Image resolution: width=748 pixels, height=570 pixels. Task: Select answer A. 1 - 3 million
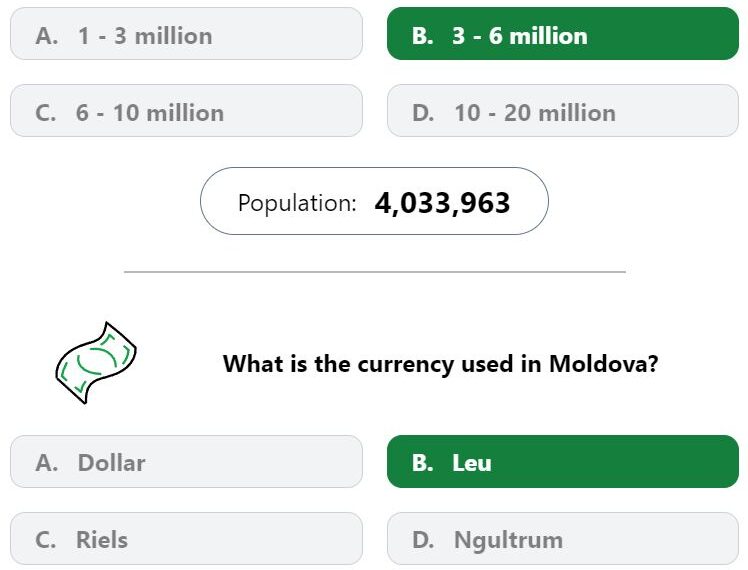point(186,34)
